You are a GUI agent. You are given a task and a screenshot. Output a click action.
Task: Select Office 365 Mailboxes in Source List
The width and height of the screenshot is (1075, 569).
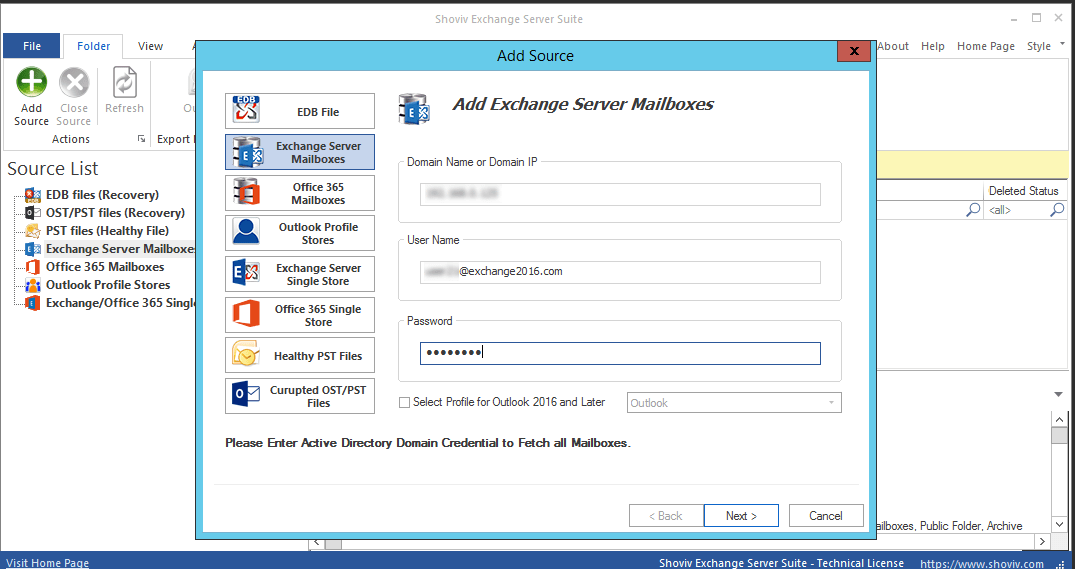click(x=105, y=267)
